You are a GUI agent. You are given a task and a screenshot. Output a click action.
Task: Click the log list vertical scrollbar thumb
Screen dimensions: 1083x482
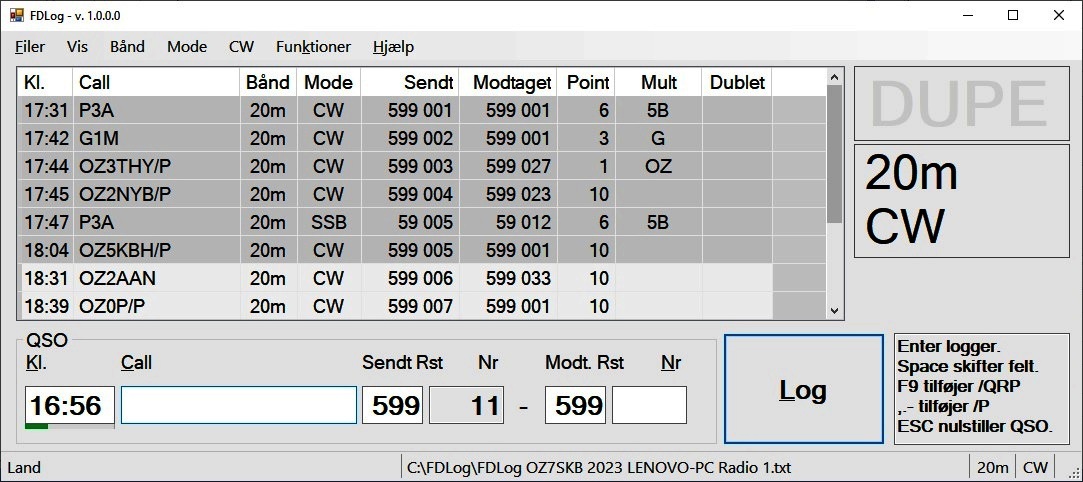tap(834, 154)
